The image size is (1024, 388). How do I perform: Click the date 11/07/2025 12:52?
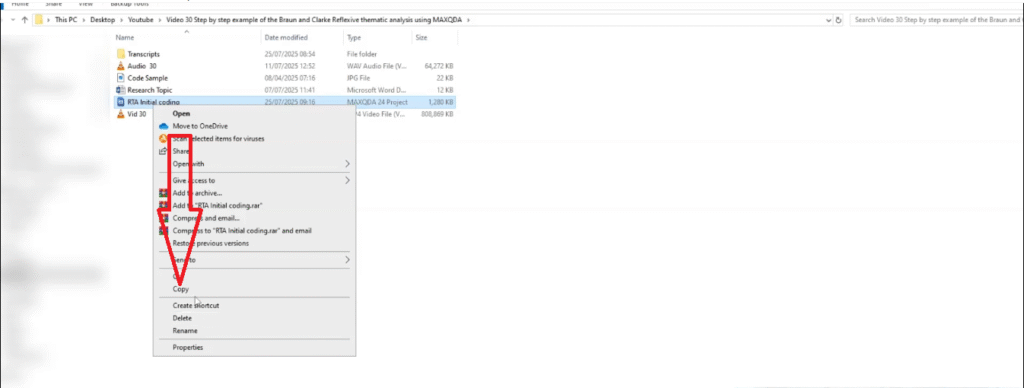click(x=290, y=66)
